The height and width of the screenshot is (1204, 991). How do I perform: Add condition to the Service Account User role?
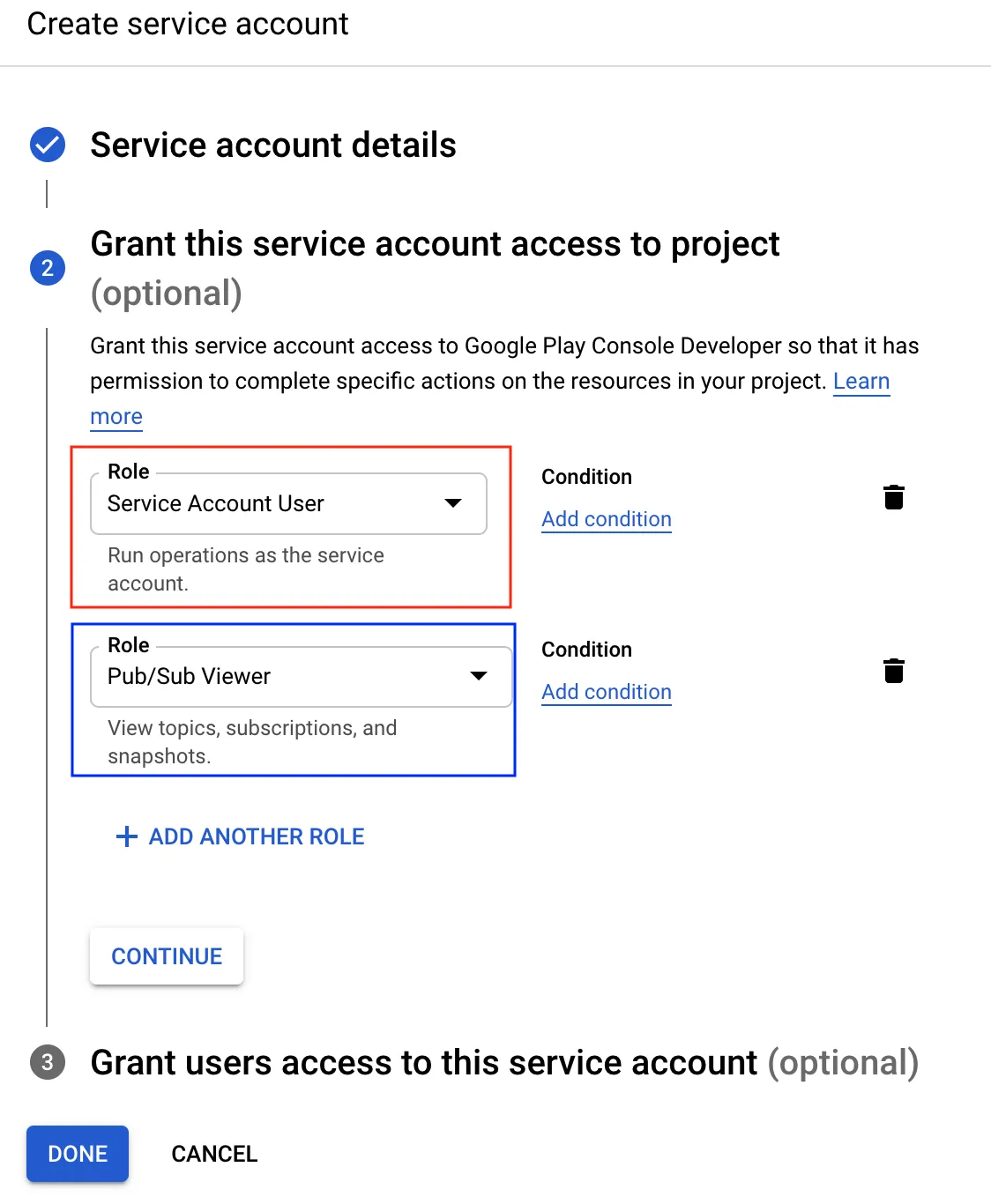coord(606,519)
